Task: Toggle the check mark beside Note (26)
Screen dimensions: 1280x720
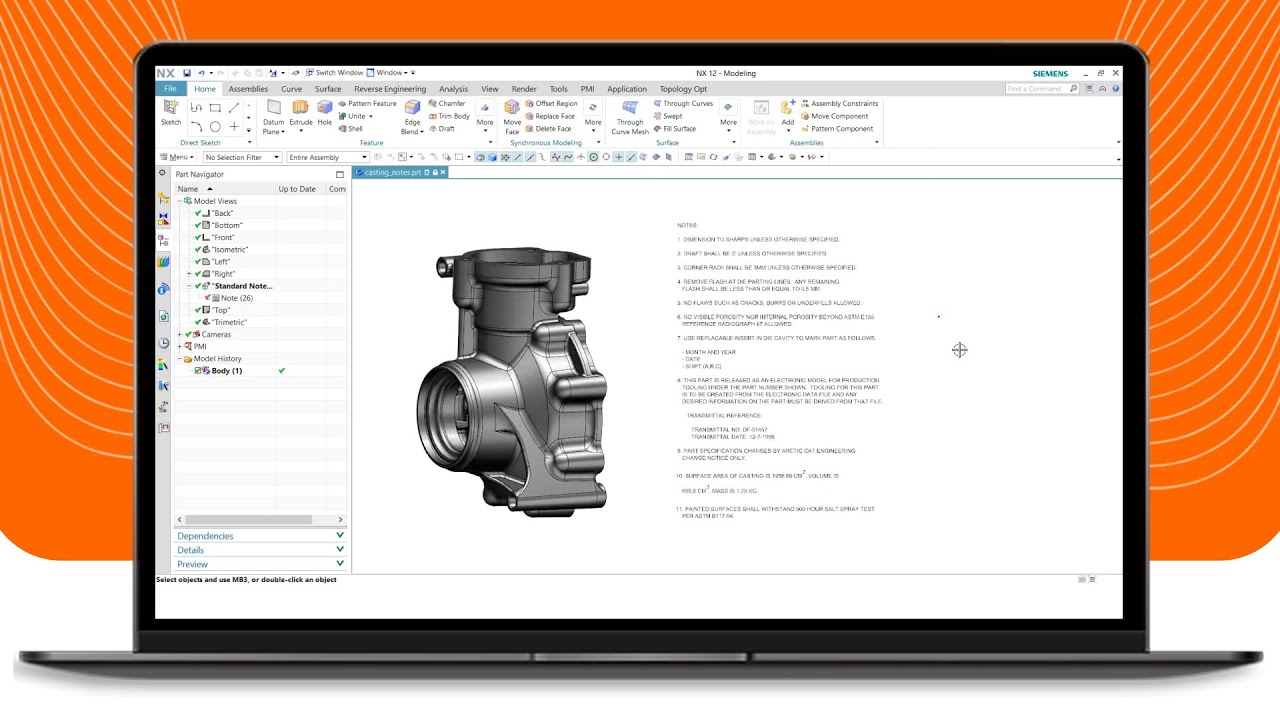Action: 209,298
